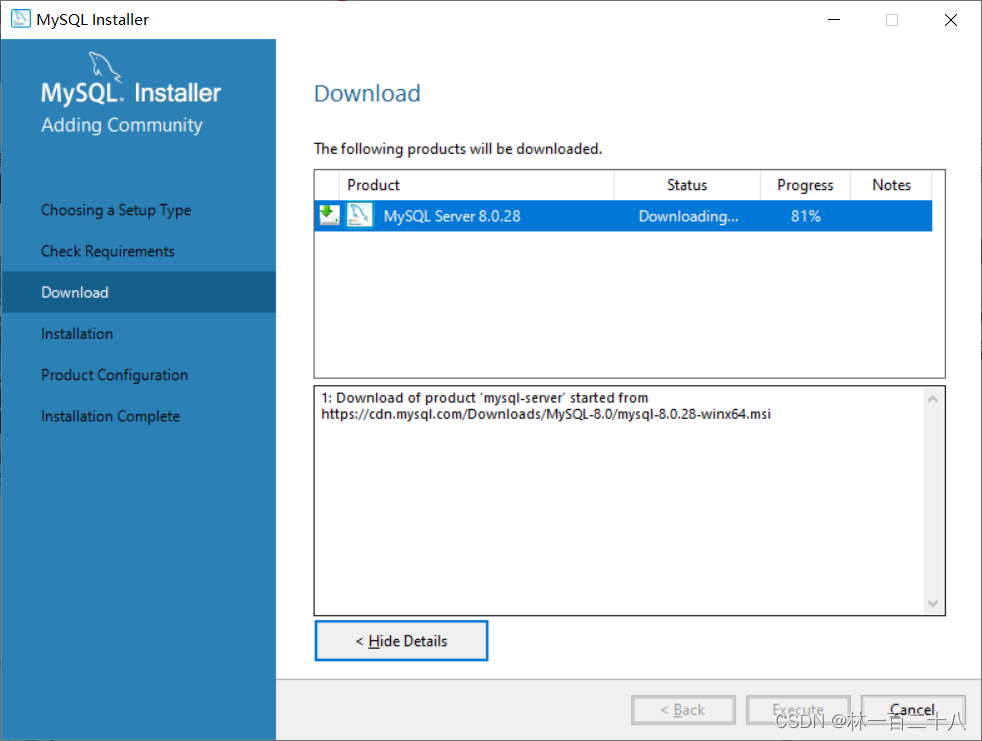Image resolution: width=982 pixels, height=741 pixels.
Task: Go to the Installation step
Action: (77, 334)
